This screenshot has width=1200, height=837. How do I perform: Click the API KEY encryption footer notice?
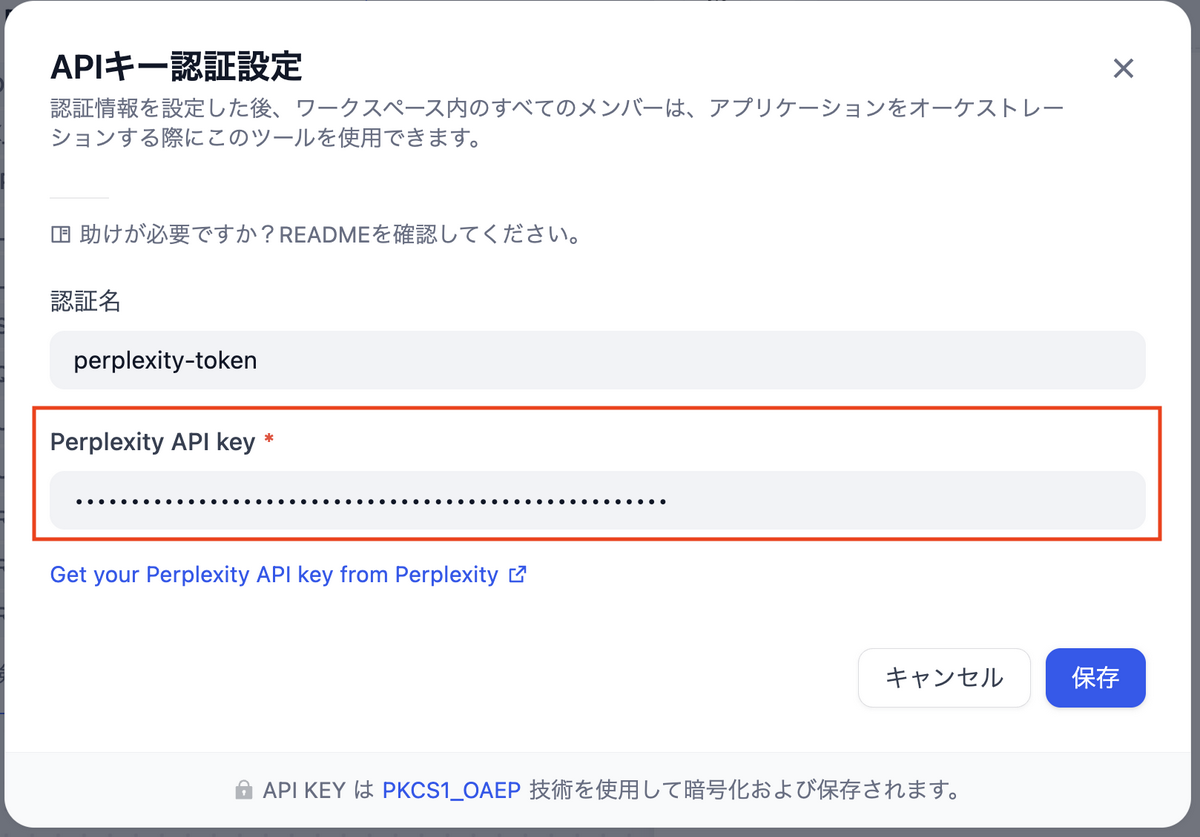(600, 789)
